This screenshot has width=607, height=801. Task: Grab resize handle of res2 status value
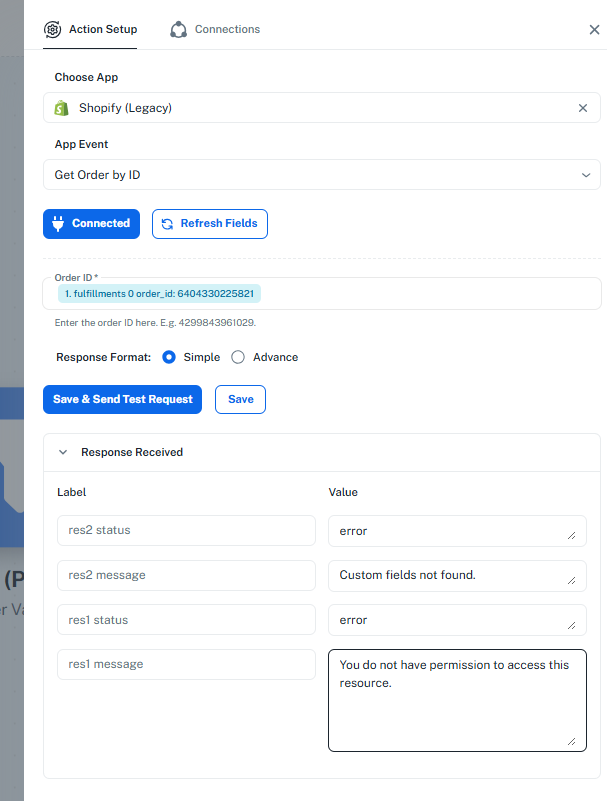pos(572,535)
